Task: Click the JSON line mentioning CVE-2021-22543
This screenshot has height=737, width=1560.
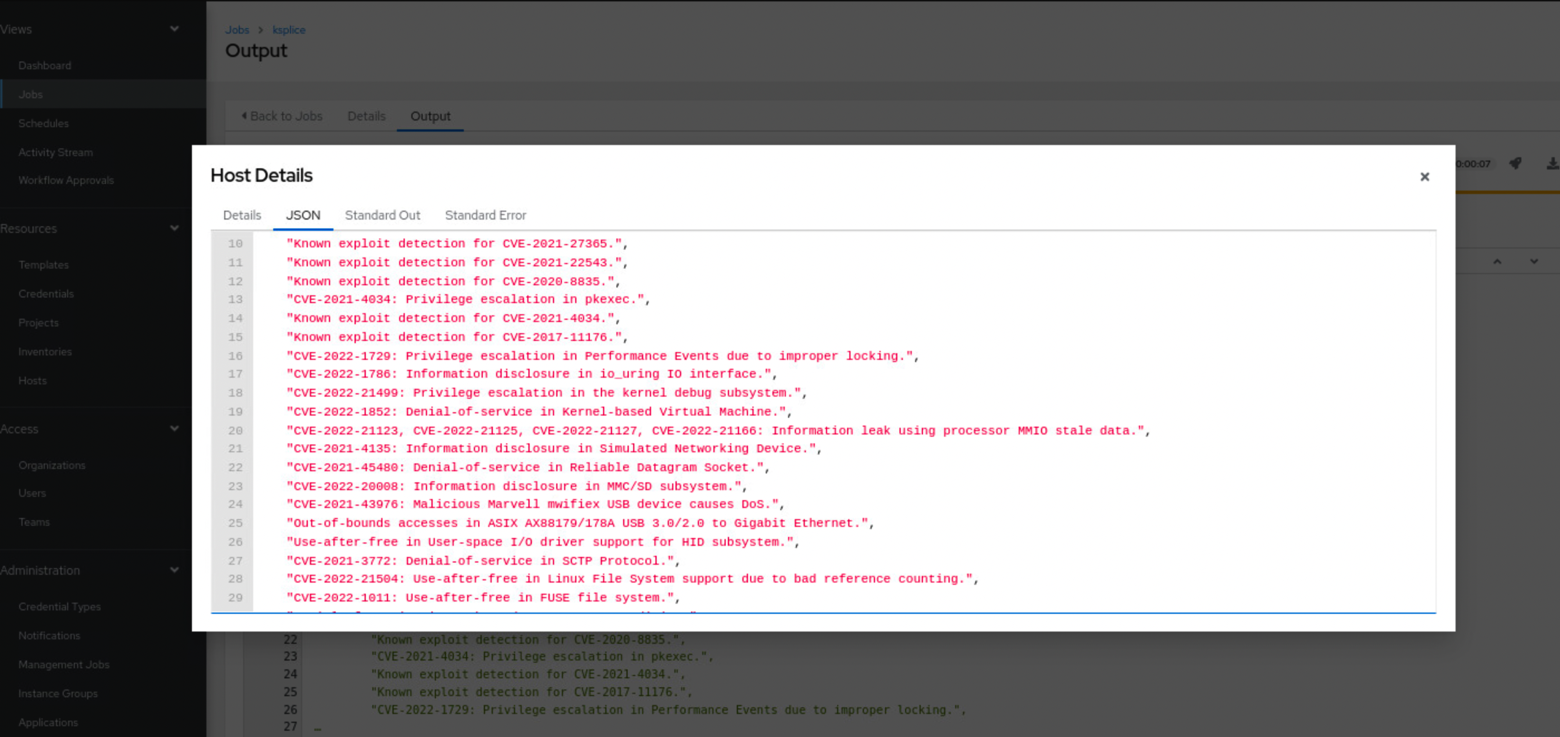Action: click(457, 263)
